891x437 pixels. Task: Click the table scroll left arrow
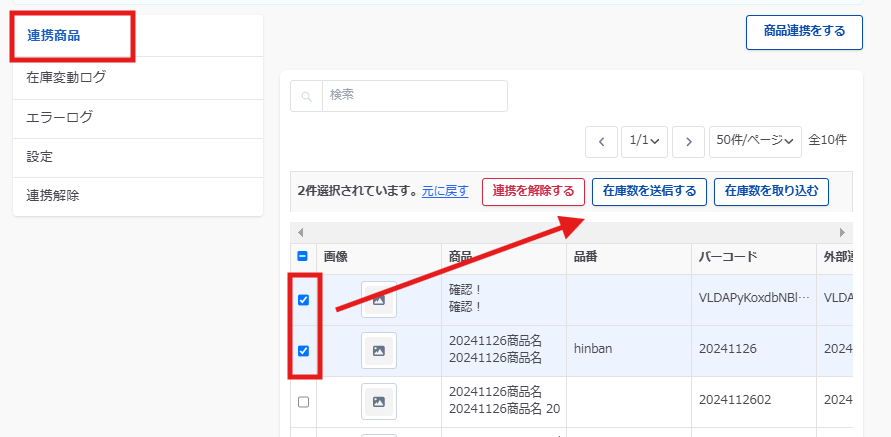[300, 232]
